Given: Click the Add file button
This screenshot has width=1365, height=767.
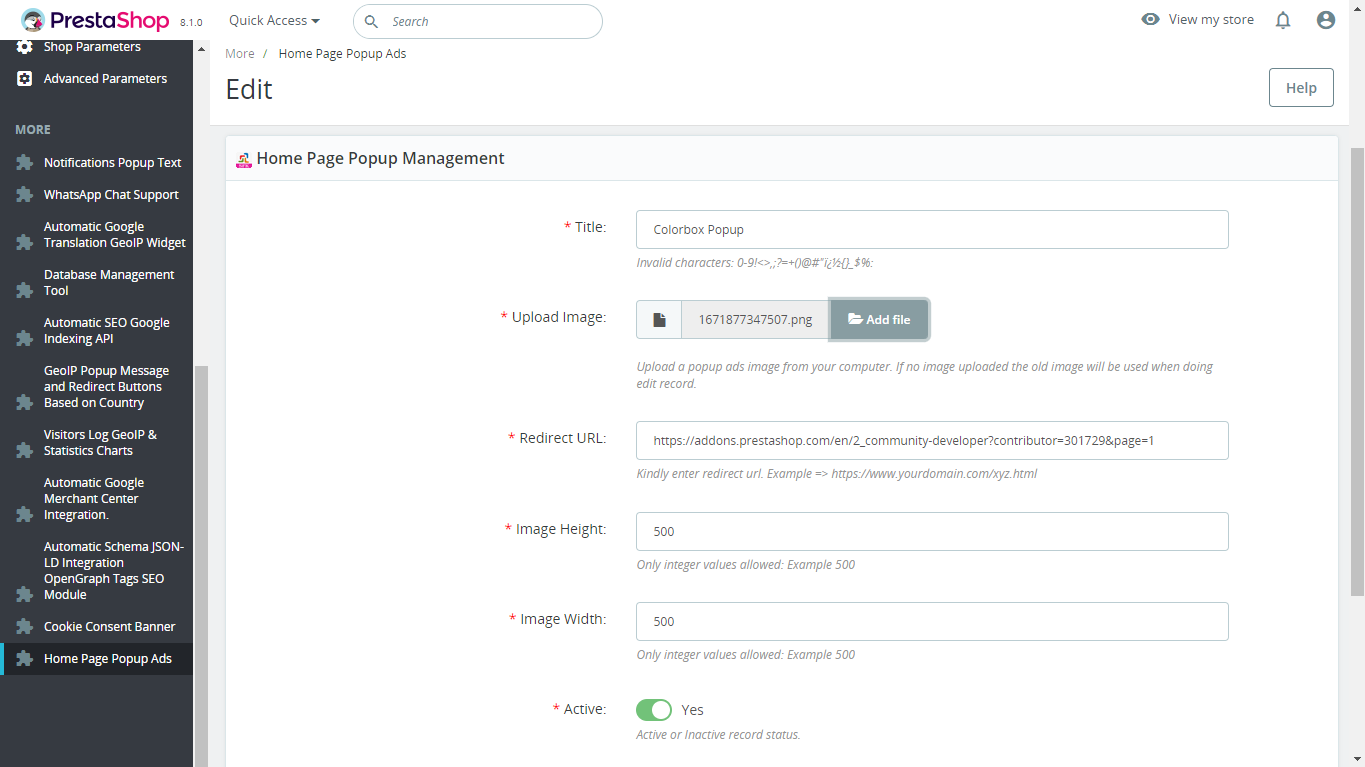Looking at the screenshot, I should tap(879, 320).
